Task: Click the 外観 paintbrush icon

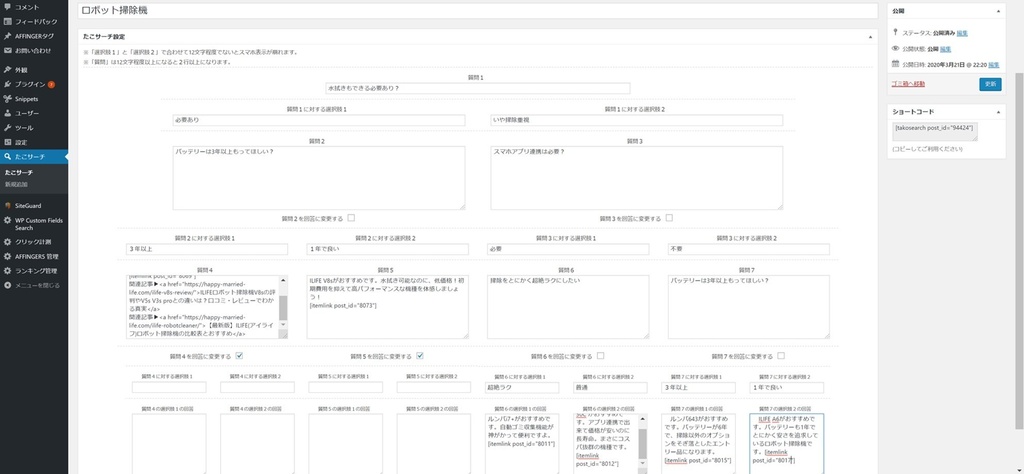Action: click(7, 70)
